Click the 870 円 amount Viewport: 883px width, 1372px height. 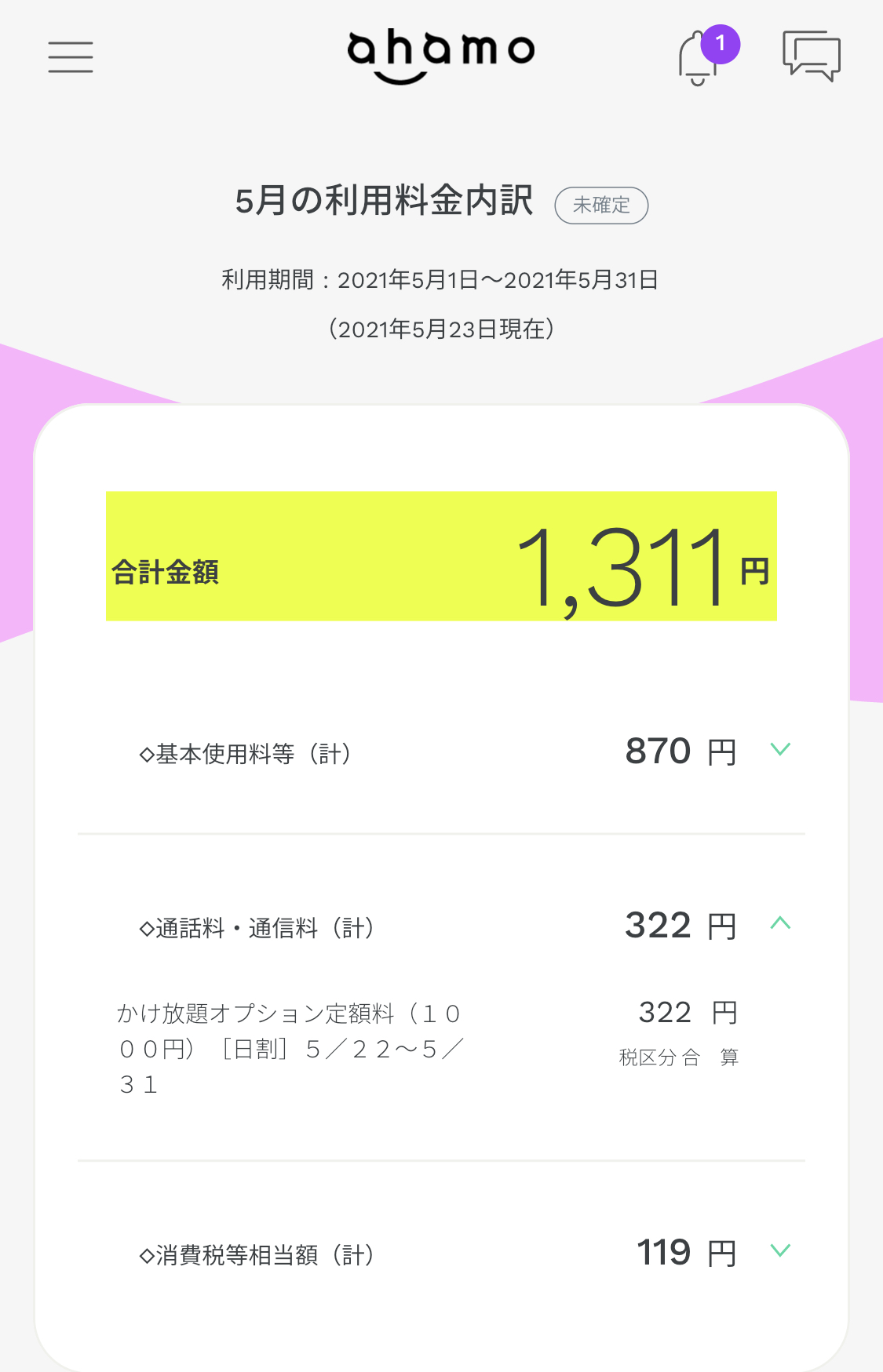click(x=680, y=752)
